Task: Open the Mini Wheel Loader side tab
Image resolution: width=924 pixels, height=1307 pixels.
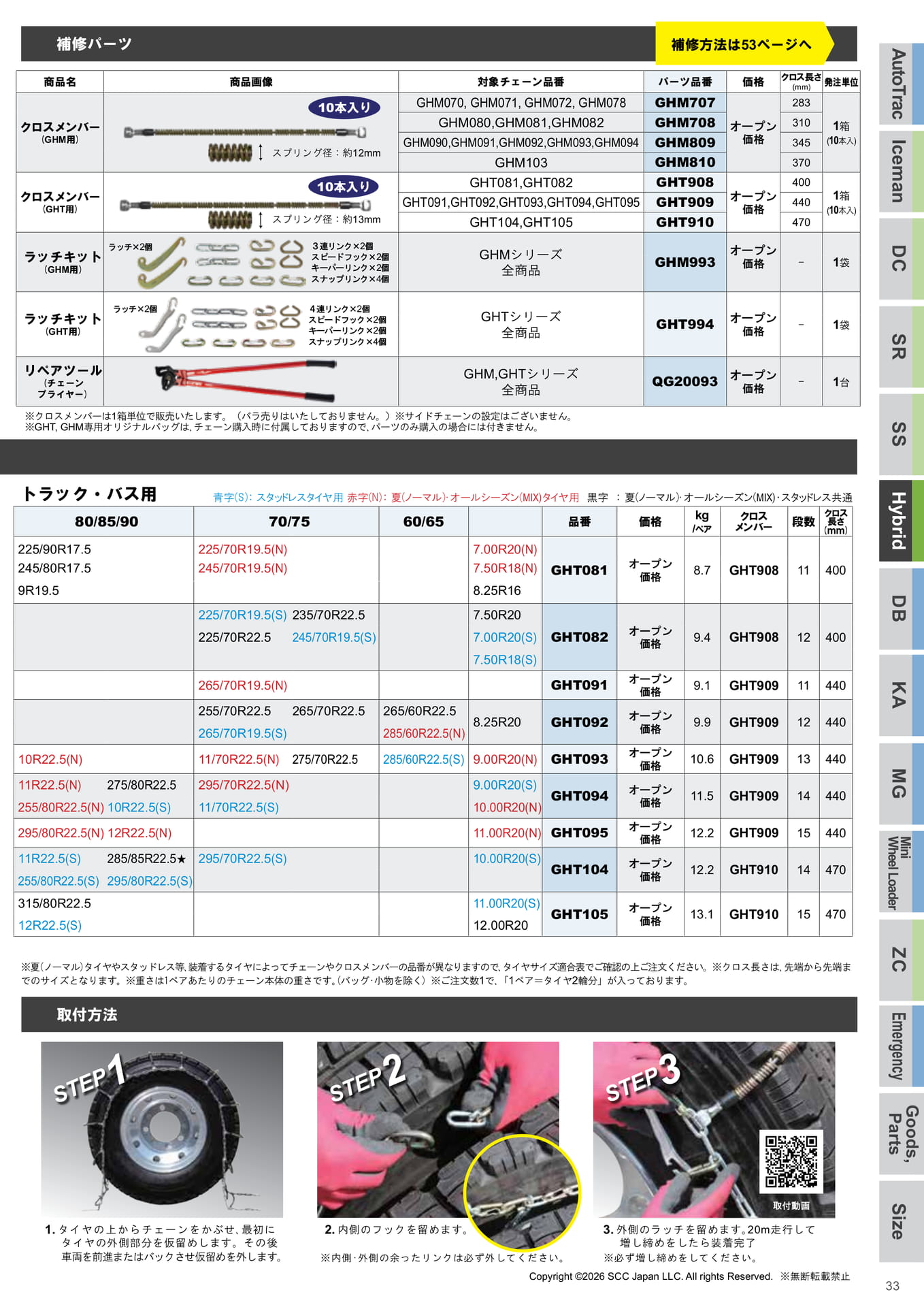Action: 901,872
